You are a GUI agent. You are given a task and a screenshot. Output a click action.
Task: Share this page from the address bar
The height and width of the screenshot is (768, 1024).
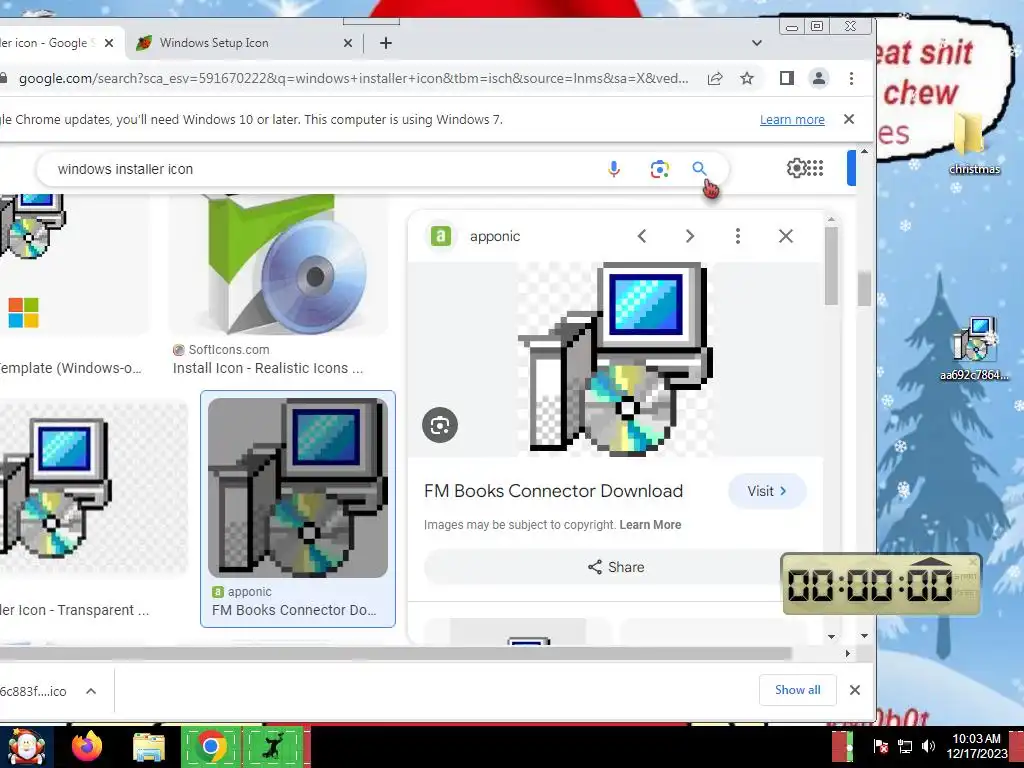coord(715,78)
